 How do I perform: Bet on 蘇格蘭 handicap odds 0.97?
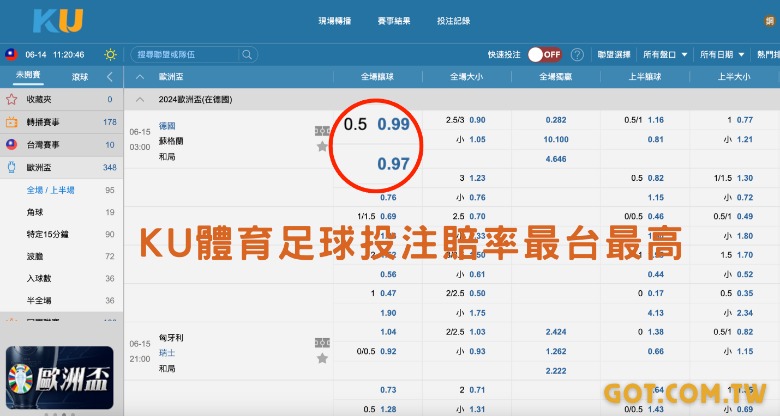(393, 164)
